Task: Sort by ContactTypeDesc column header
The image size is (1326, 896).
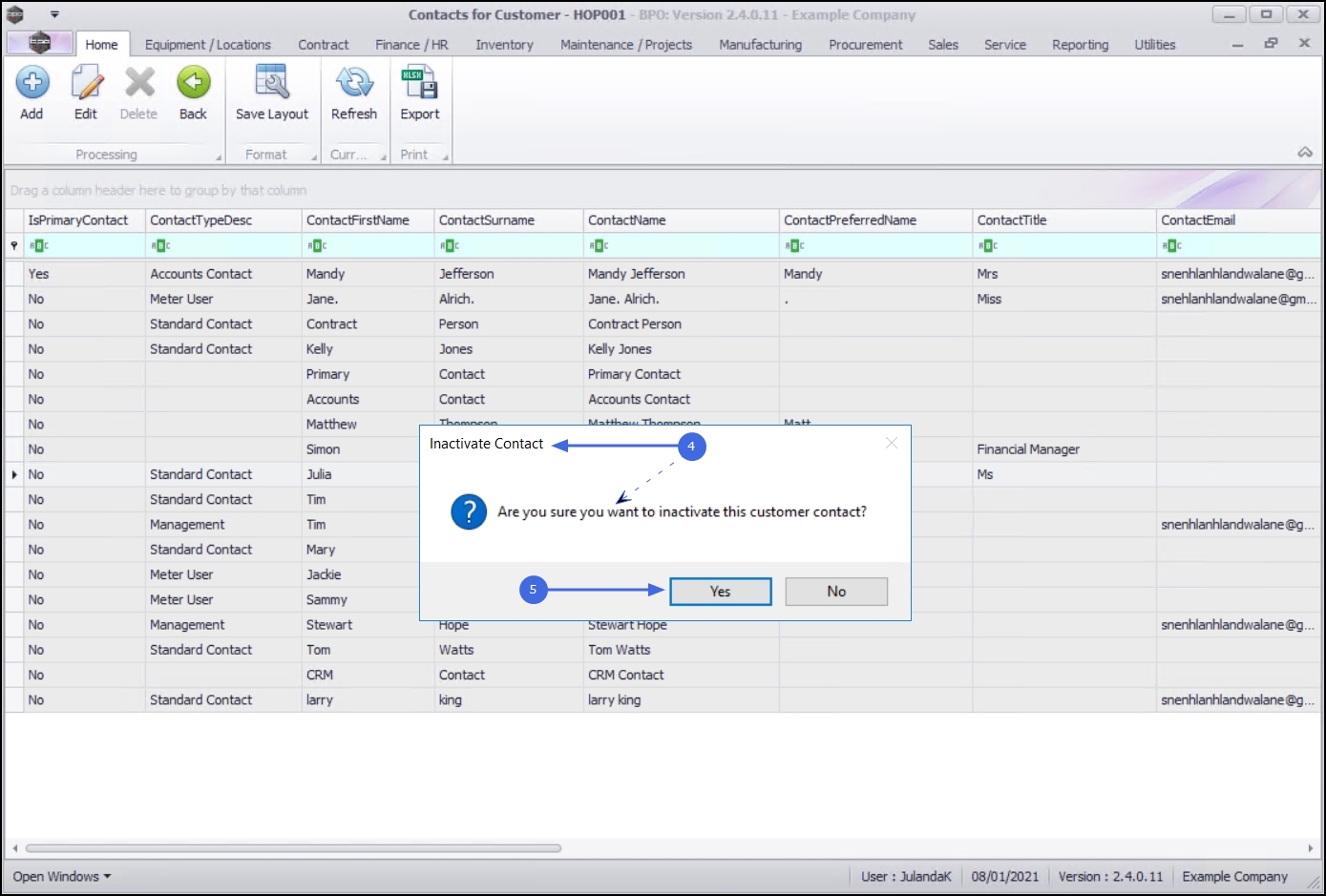Action: [x=223, y=220]
